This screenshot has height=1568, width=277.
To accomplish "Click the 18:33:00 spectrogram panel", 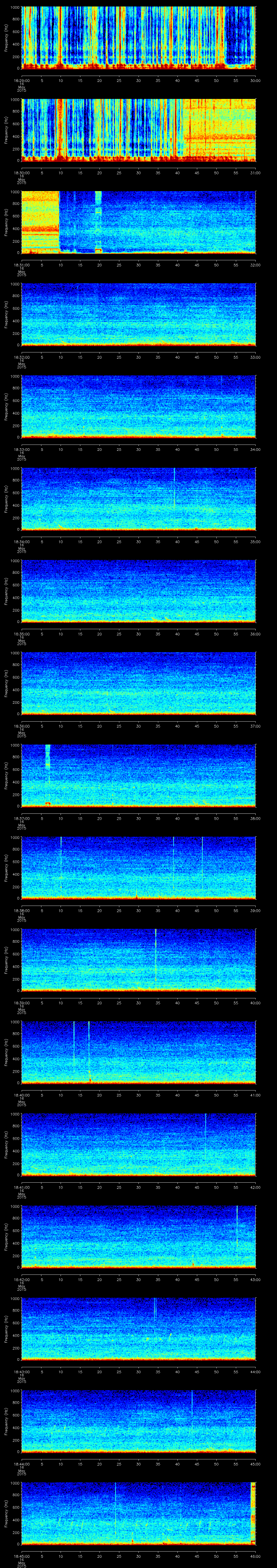I will [138, 407].
